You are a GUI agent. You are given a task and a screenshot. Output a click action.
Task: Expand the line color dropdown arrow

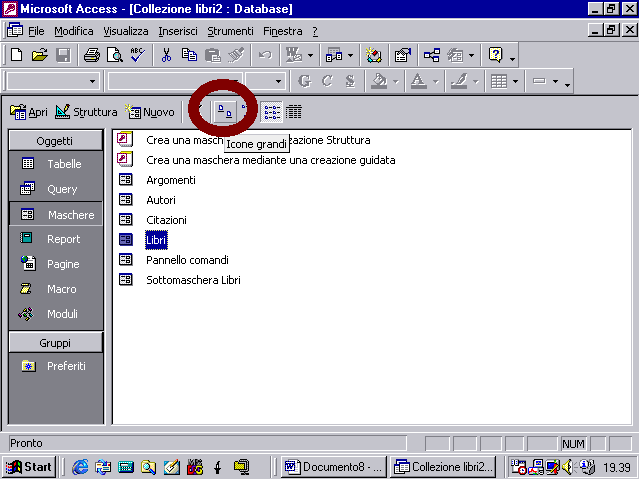(475, 82)
